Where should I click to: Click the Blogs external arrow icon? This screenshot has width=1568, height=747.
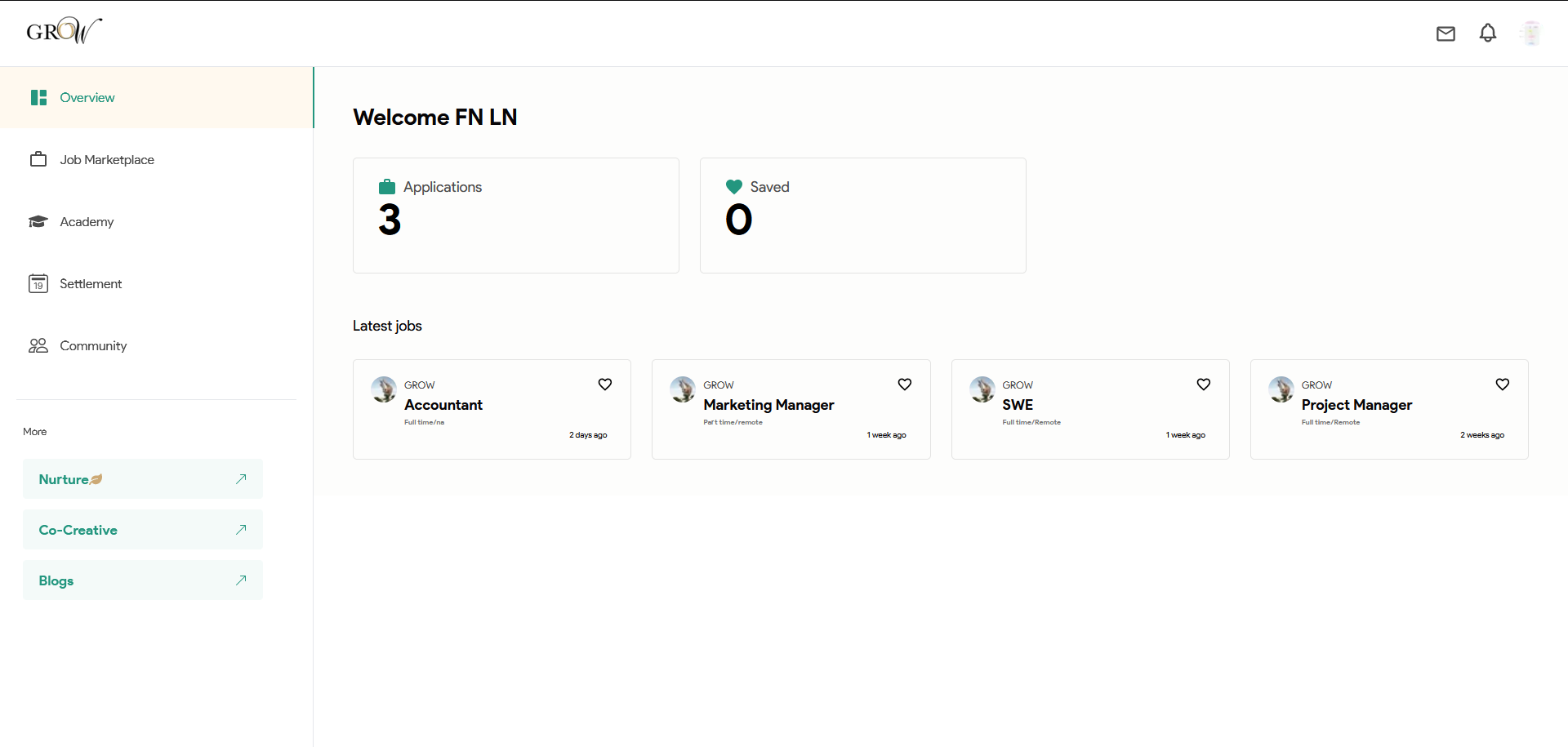tap(241, 580)
